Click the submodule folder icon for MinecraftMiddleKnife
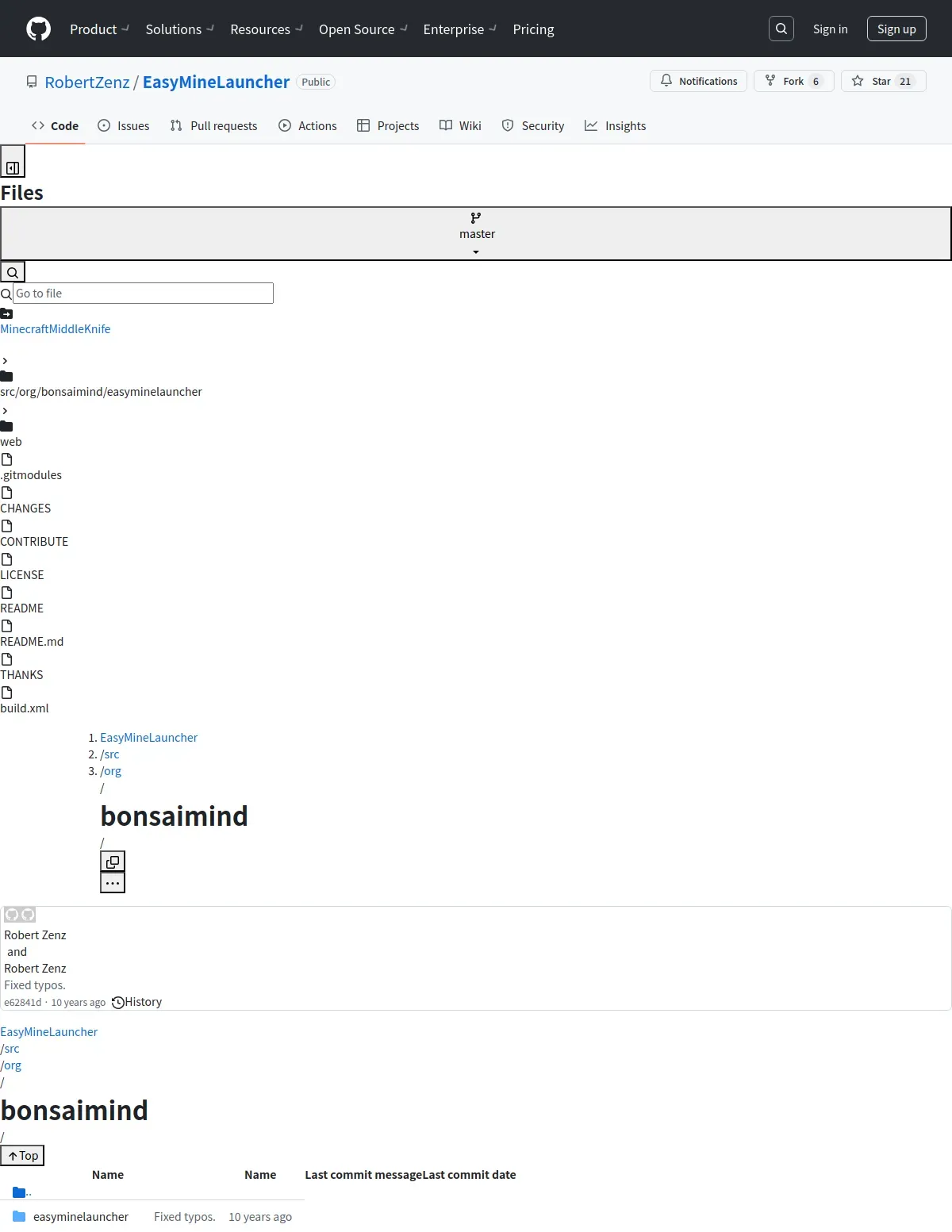This screenshot has width=952, height=1232. 6,313
